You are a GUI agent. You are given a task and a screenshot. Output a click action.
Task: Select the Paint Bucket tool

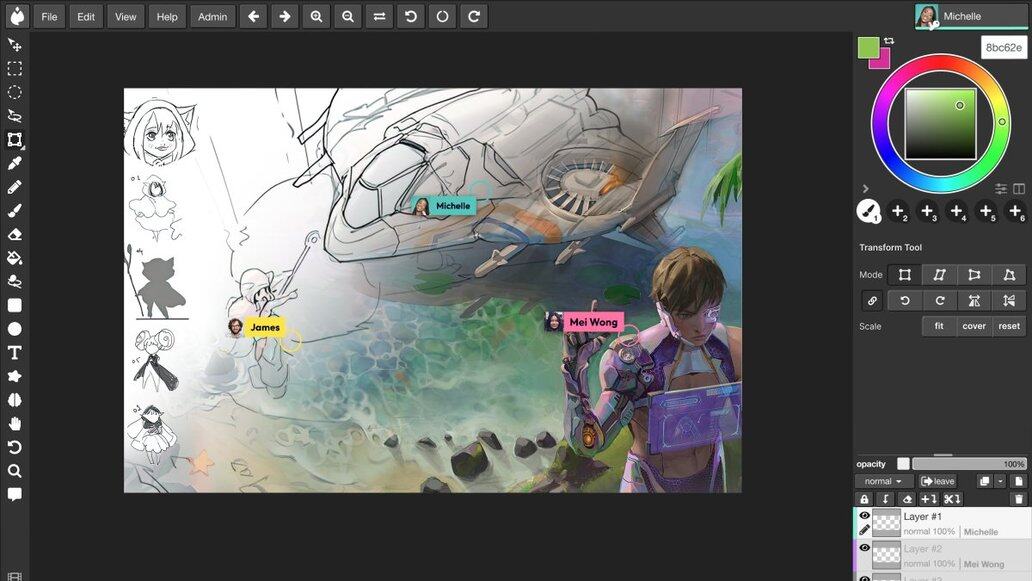(x=14, y=258)
